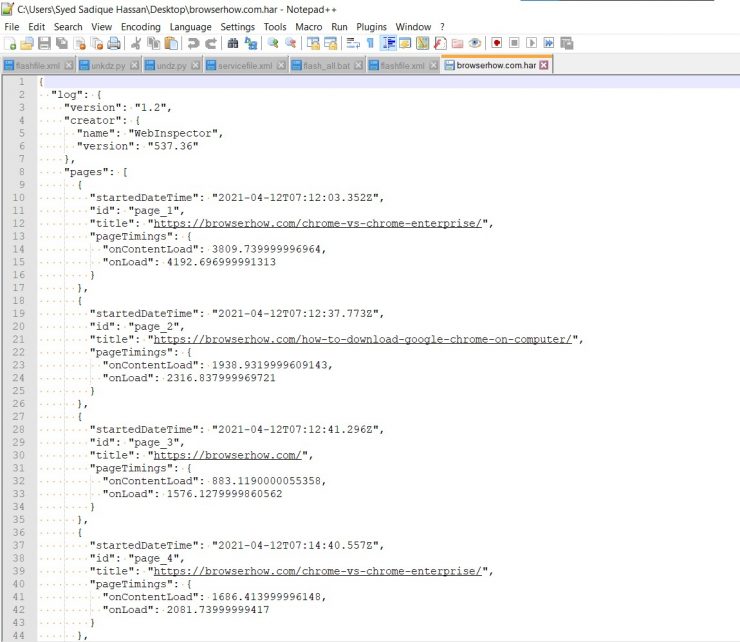This screenshot has width=740, height=642.
Task: Toggle word wrap icon in toolbar
Action: [353, 44]
